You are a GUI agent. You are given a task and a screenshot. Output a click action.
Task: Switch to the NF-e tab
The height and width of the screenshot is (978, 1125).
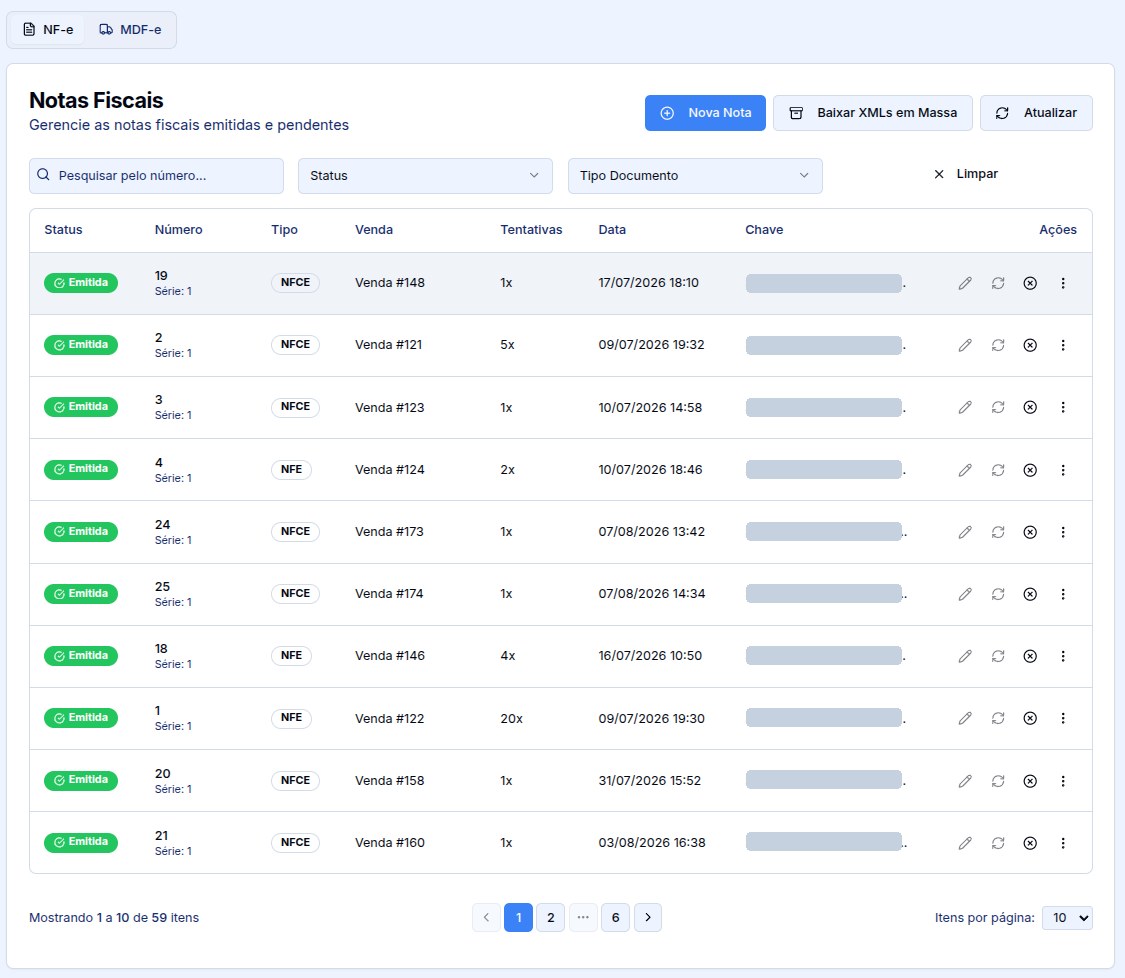tap(48, 29)
